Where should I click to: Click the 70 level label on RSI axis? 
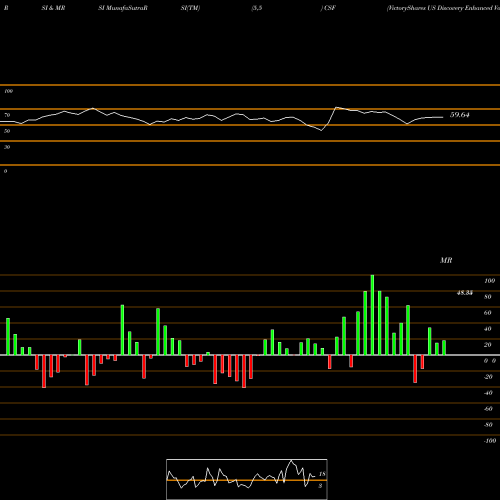7,115
